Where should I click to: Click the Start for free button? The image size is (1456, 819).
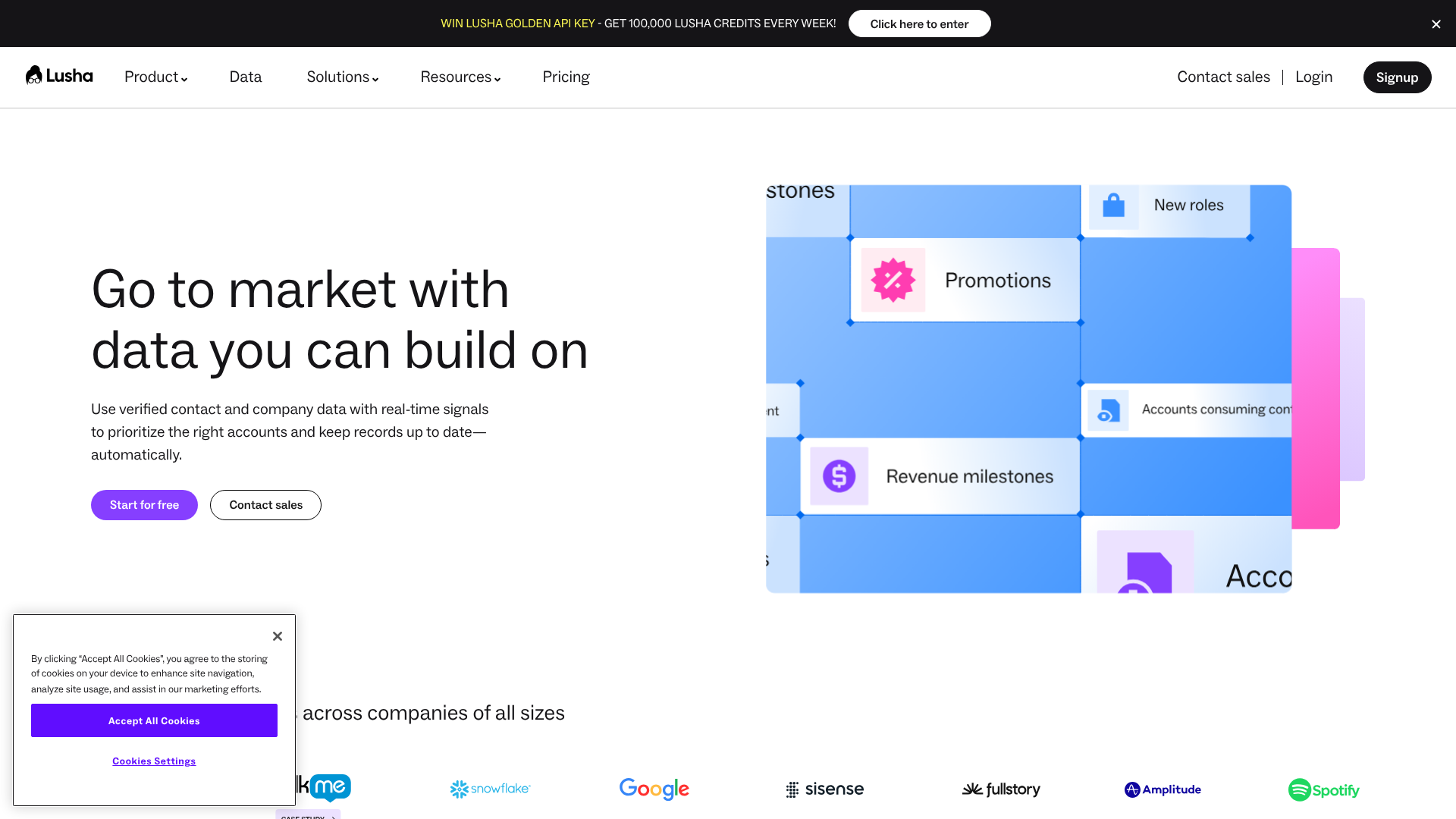pyautogui.click(x=144, y=504)
